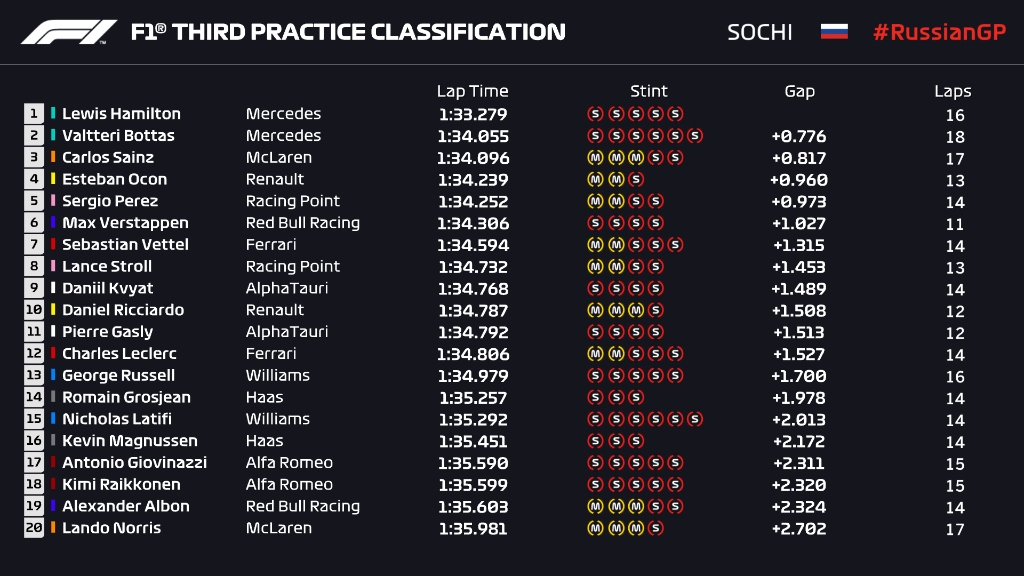Click Lewis Hamilton's lap time 1:33.279
The image size is (1024, 576).
coord(473,114)
